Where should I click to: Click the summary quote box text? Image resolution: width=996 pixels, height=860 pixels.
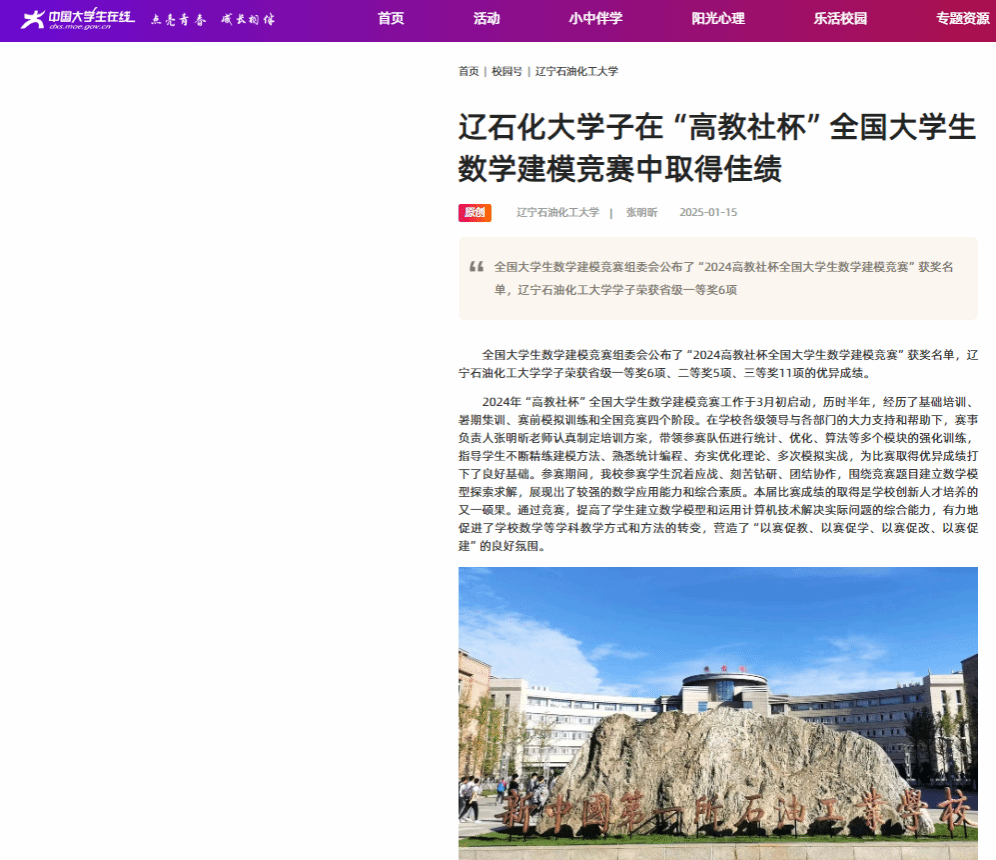pyautogui.click(x=722, y=278)
